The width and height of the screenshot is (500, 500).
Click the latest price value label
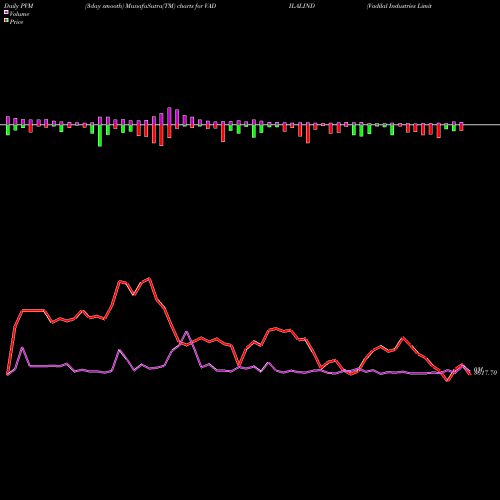click(x=485, y=373)
